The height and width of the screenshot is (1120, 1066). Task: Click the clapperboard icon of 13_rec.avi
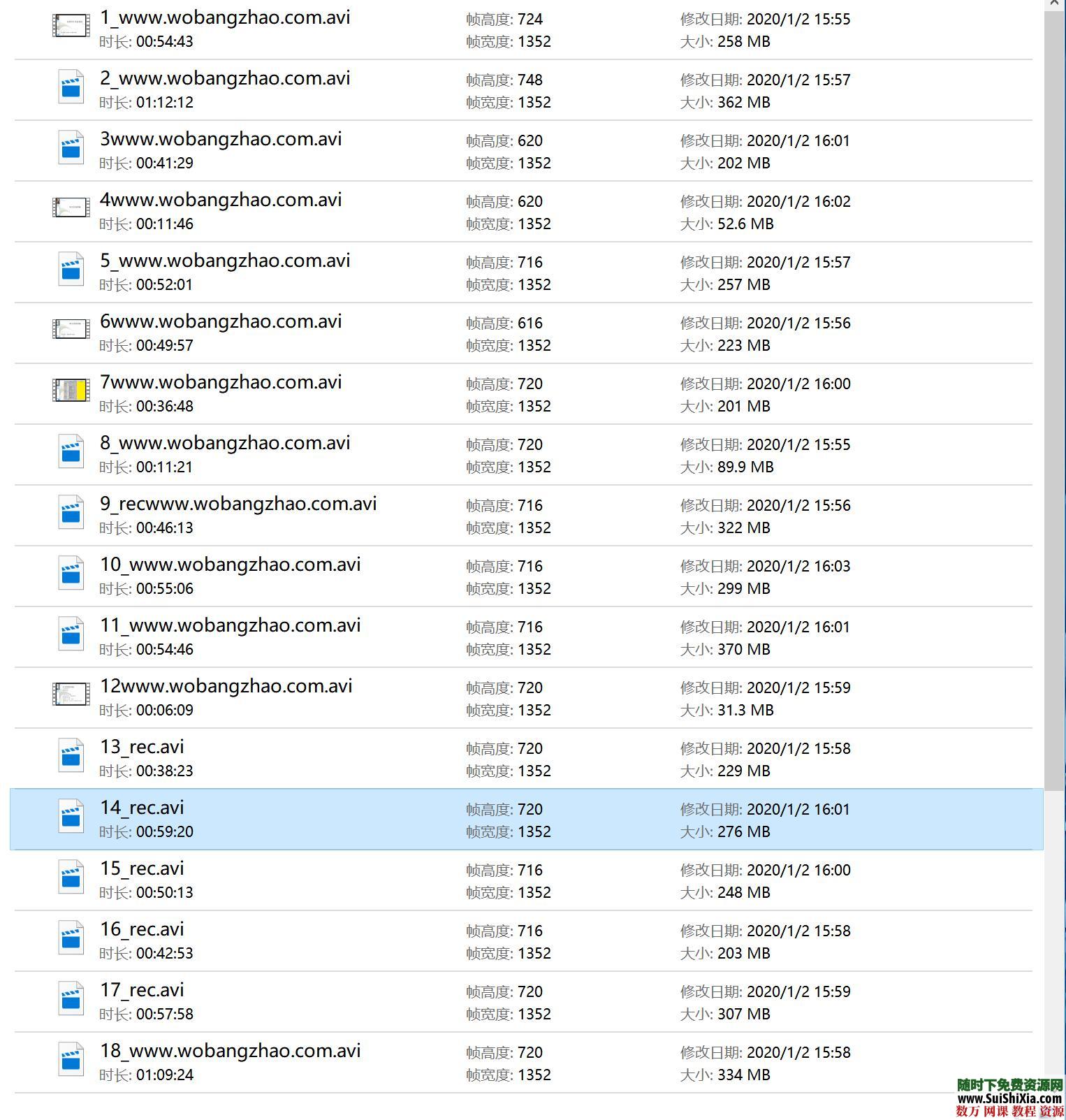pyautogui.click(x=71, y=756)
